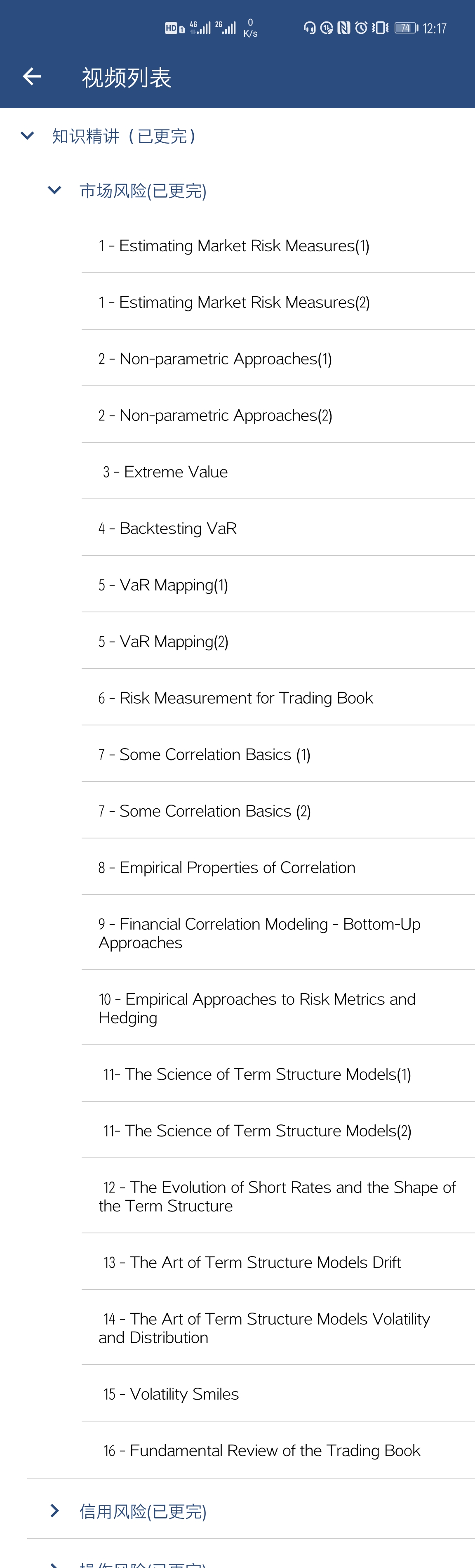Play 4 - Backtesting VaR video
Image resolution: width=475 pixels, height=1568 pixels.
tap(278, 528)
